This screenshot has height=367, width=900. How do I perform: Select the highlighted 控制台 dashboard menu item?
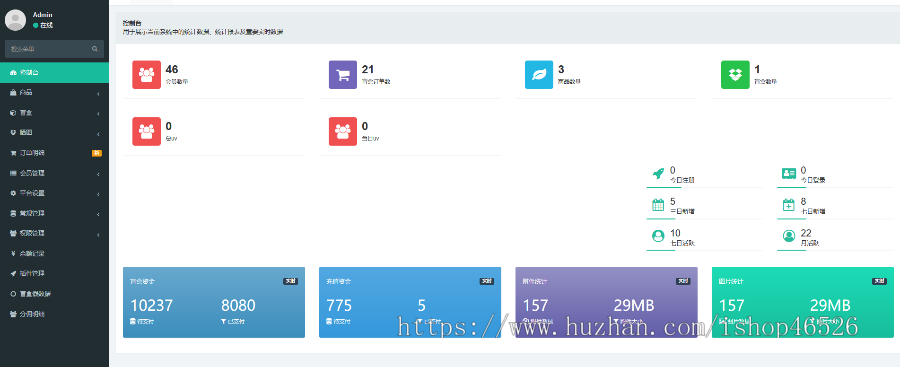point(55,72)
